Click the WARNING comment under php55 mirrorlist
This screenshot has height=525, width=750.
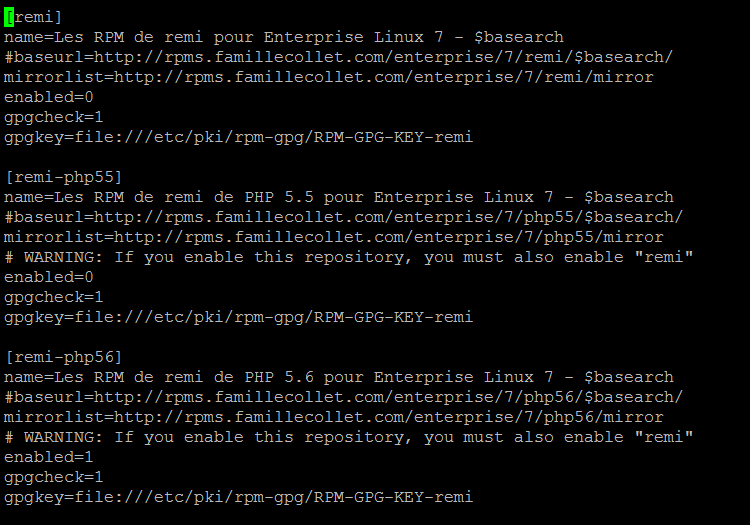tap(349, 257)
